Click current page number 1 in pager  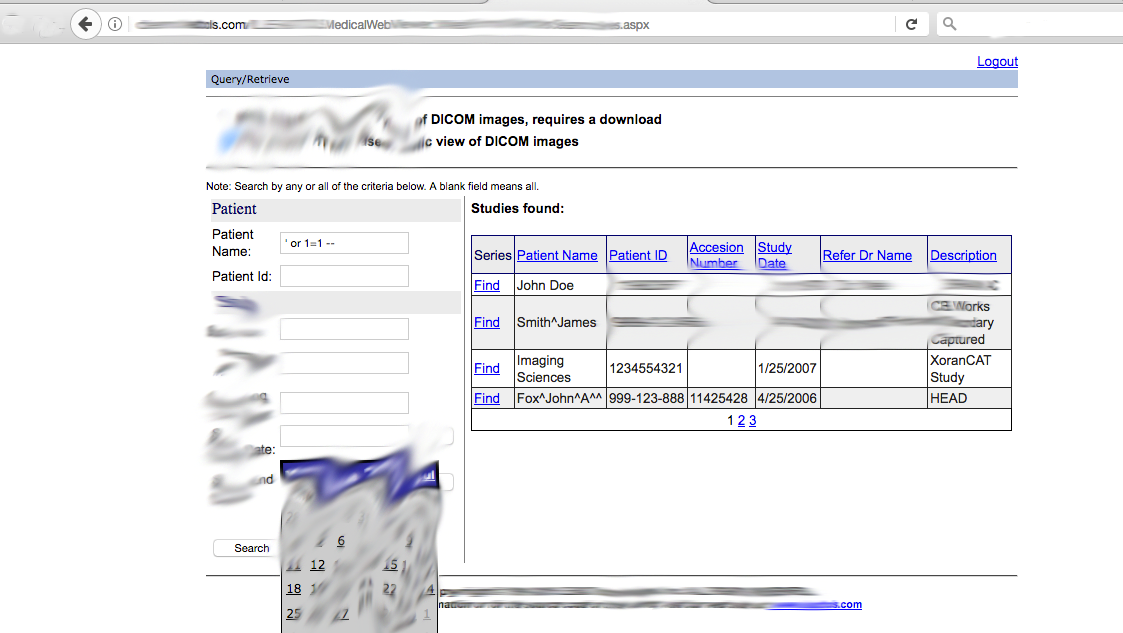pos(731,421)
